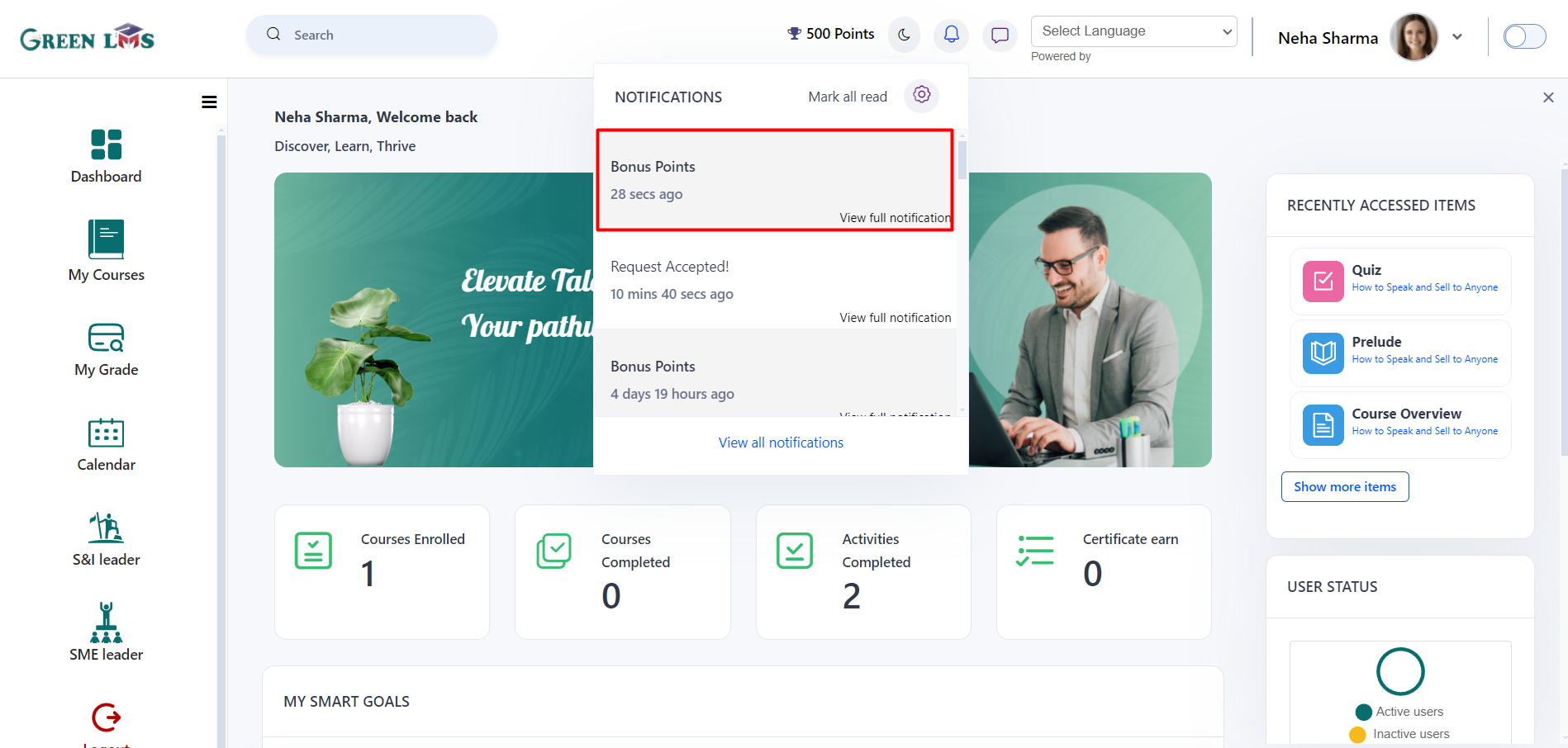This screenshot has width=1568, height=748.
Task: Open the Course Overview recently accessed item
Action: pyautogui.click(x=1400, y=425)
